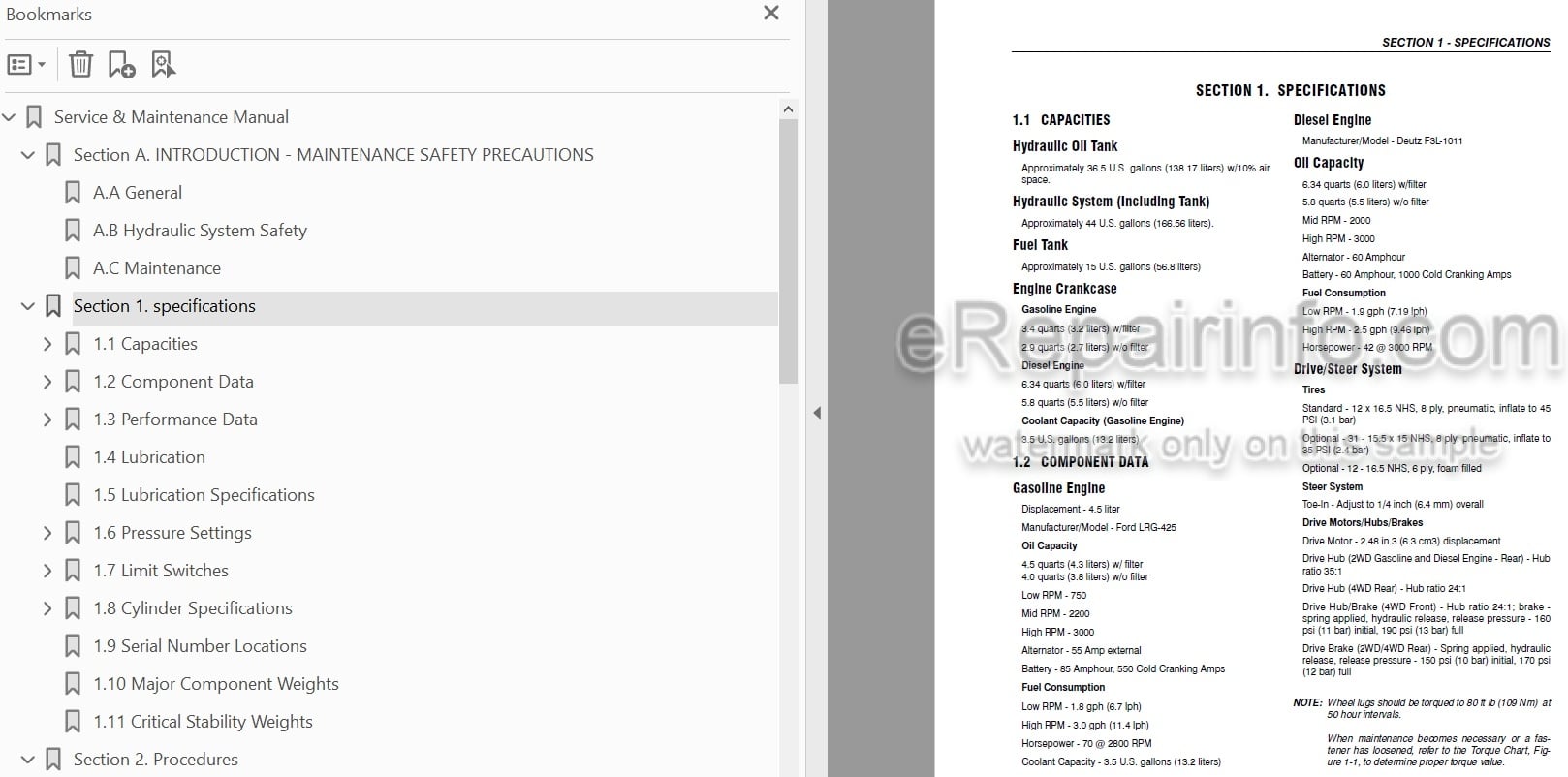The image size is (1568, 777).
Task: Collapse Service & Maintenance Manual tree
Action: click(10, 117)
